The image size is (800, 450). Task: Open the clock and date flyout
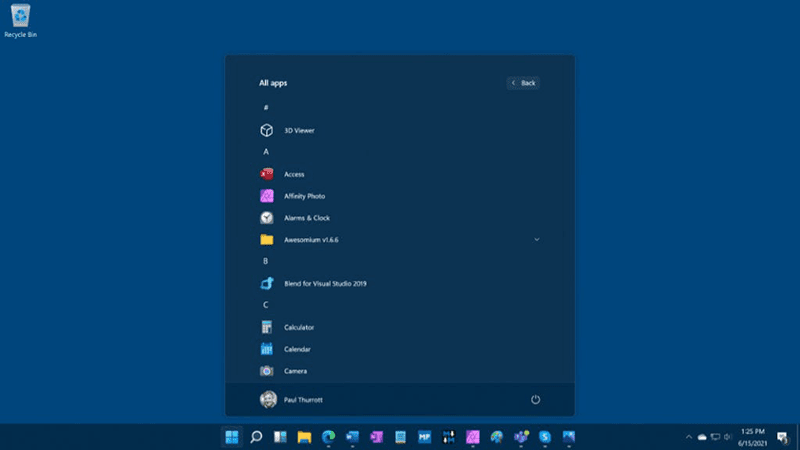coord(753,437)
